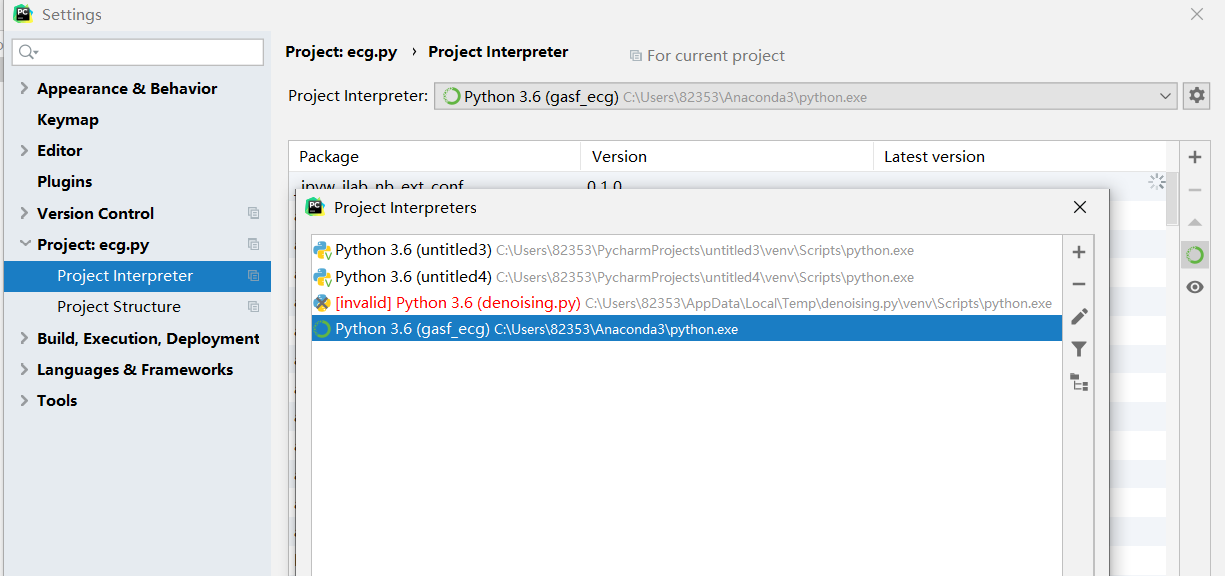The height and width of the screenshot is (576, 1225).
Task: Open interpreter settings gear icon
Action: [1196, 95]
